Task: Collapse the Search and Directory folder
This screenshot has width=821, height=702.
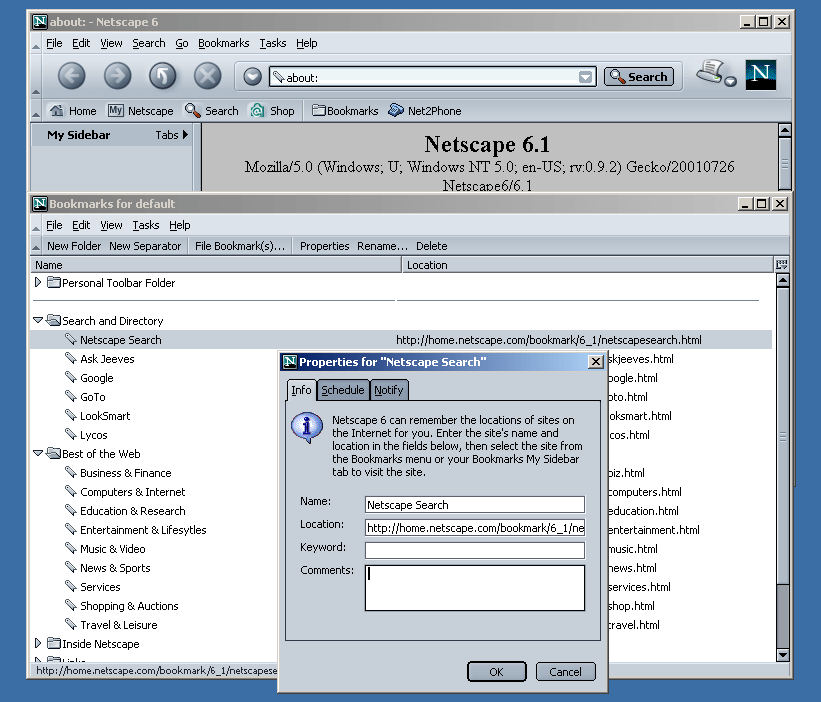Action: 38,320
